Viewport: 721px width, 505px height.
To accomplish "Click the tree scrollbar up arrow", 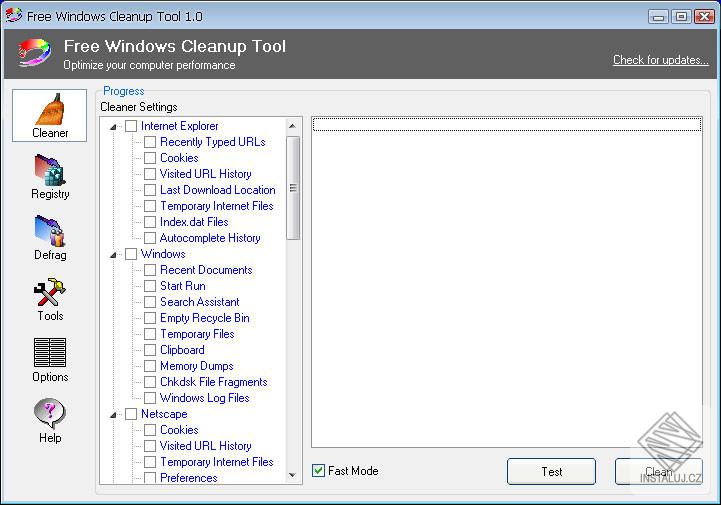I will tap(292, 126).
